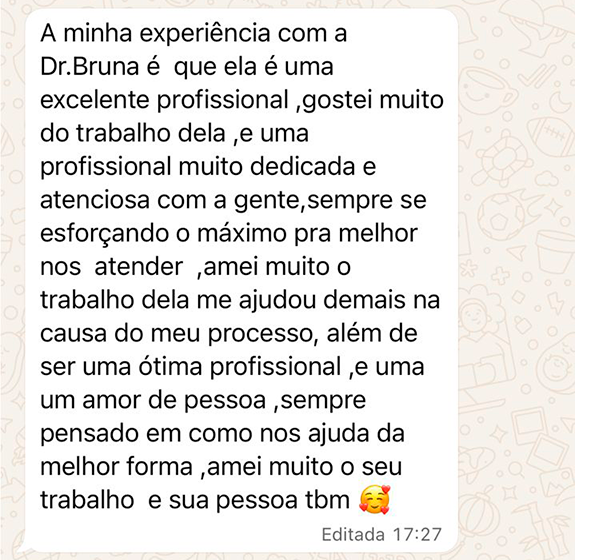
Task: Click the American football doodle in wallpaper
Action: click(550, 137)
